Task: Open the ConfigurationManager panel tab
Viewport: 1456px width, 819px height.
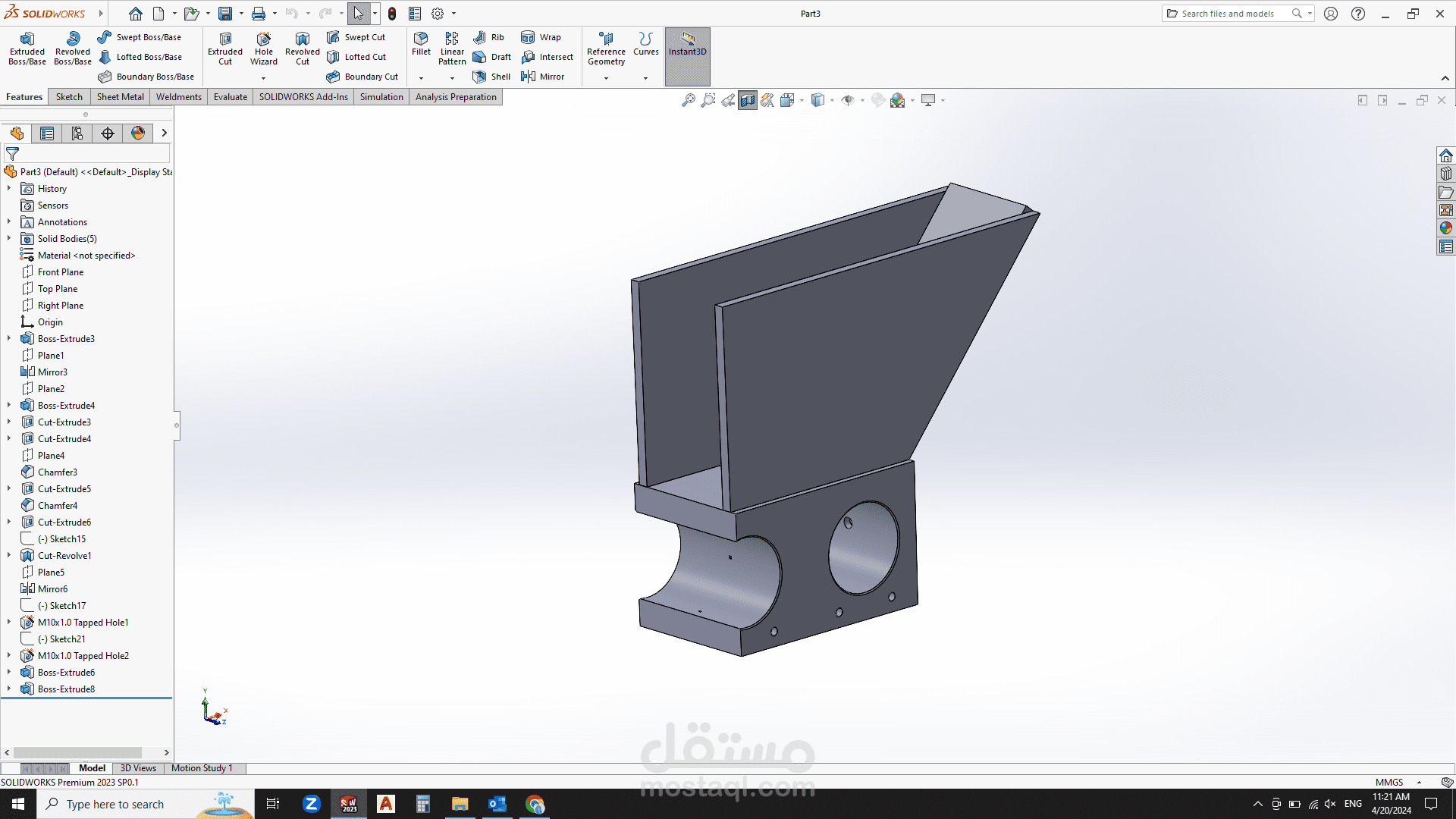Action: point(77,133)
